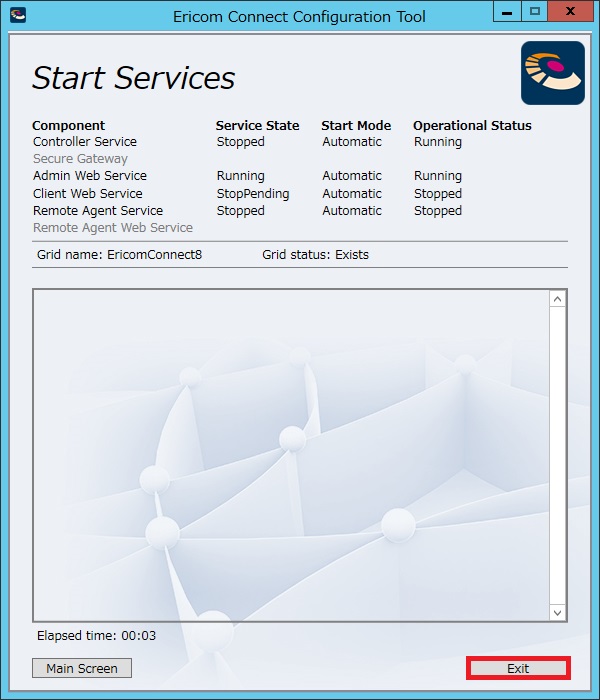
Task: Click the Grid name EricomConnect8 text
Action: click(120, 255)
